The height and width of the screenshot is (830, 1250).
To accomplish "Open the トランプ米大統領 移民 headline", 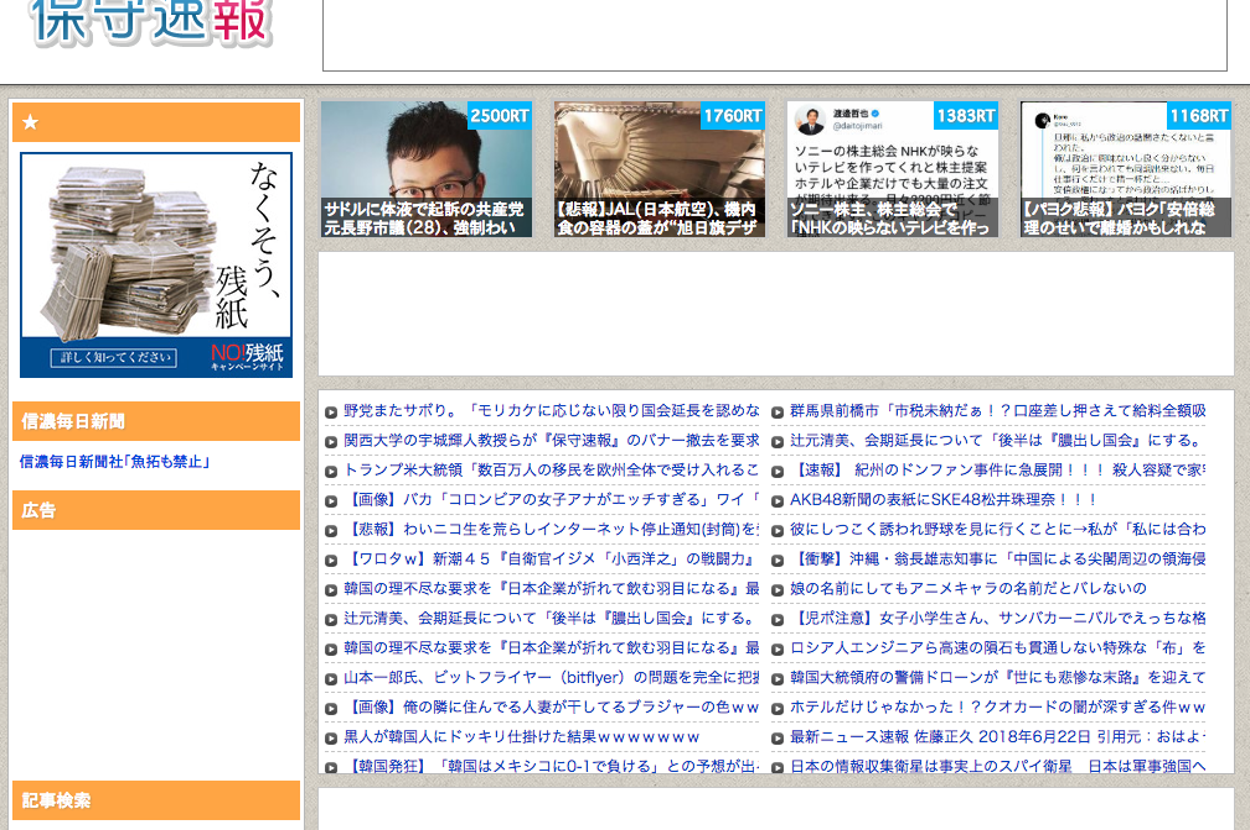I will pos(550,470).
